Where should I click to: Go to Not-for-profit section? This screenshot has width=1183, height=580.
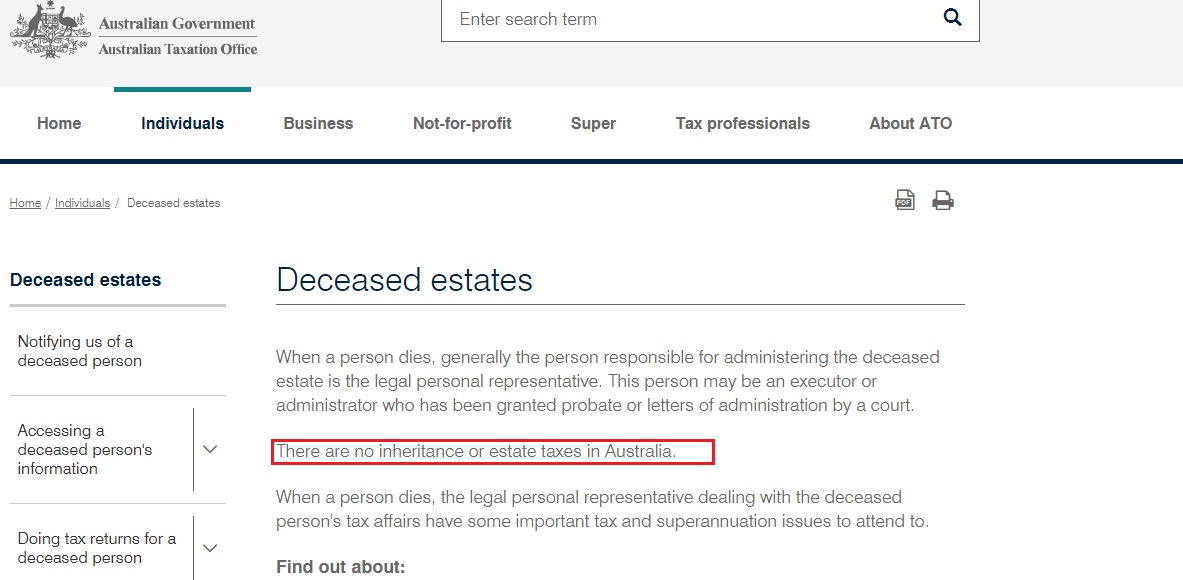coord(462,124)
